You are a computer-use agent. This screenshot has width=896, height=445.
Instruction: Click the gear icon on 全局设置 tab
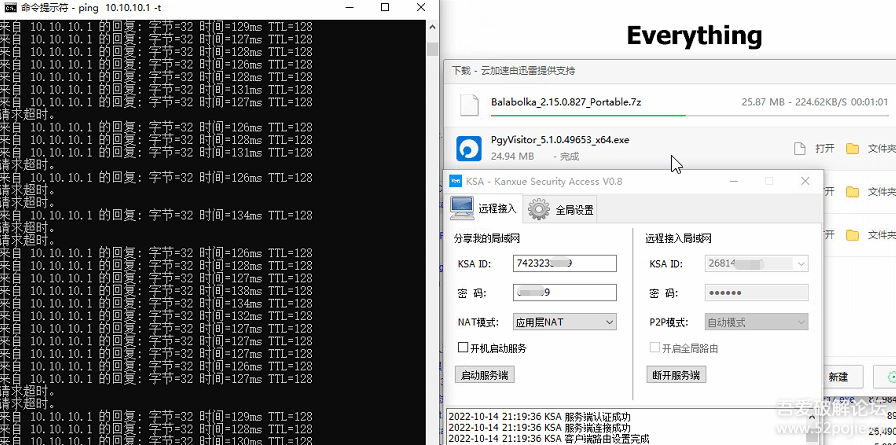tap(539, 209)
